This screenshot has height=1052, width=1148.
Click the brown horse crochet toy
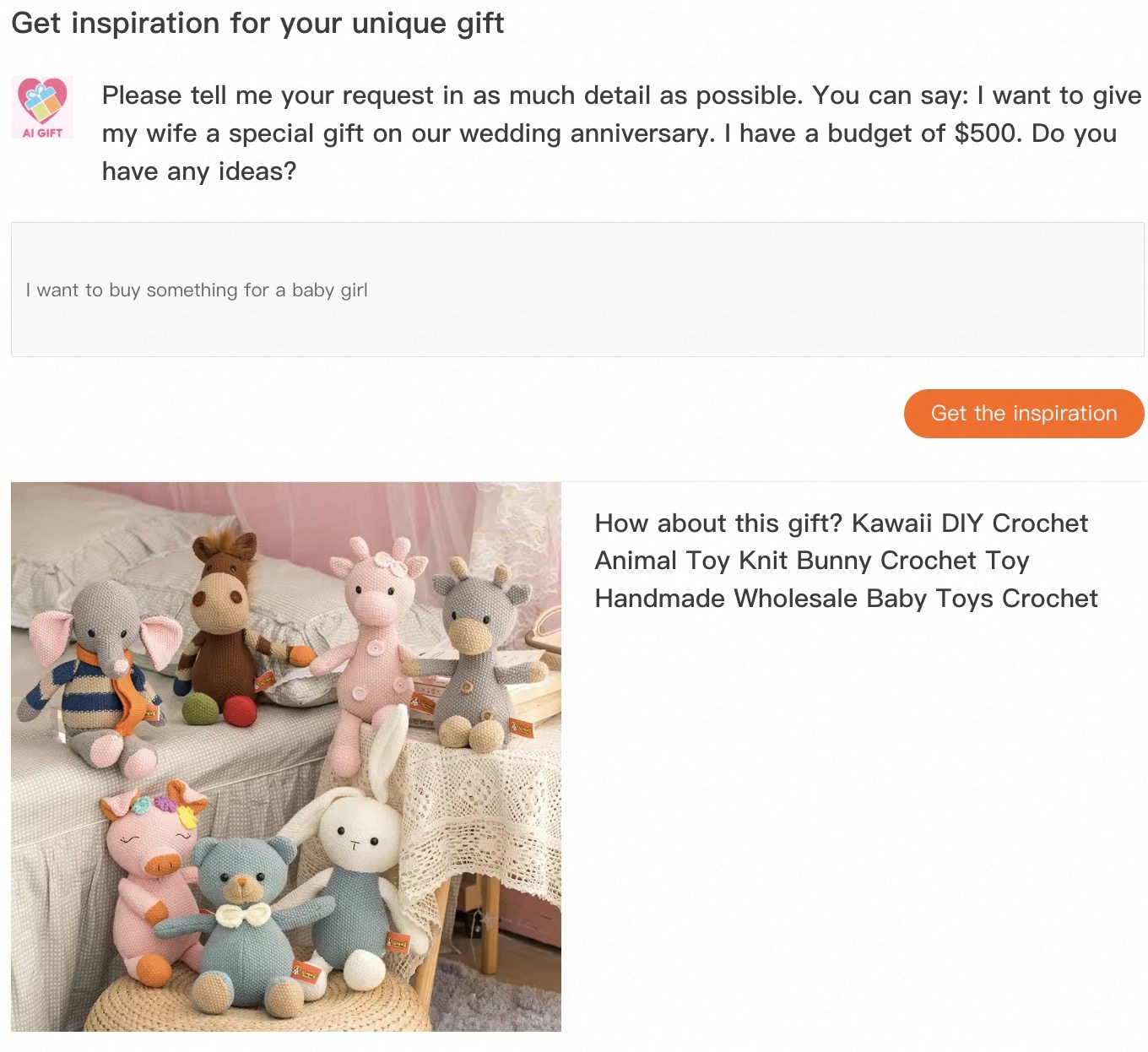[x=224, y=625]
